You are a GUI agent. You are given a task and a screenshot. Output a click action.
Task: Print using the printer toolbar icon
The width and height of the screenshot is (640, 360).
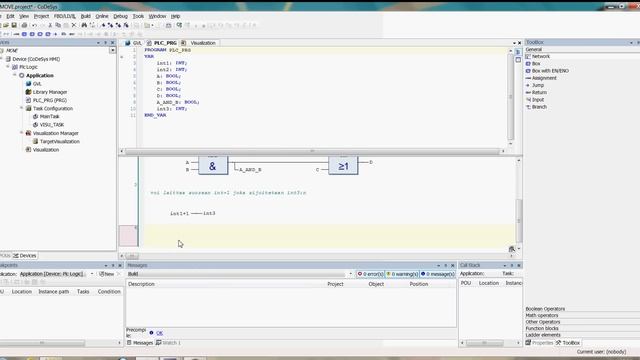[24, 25]
